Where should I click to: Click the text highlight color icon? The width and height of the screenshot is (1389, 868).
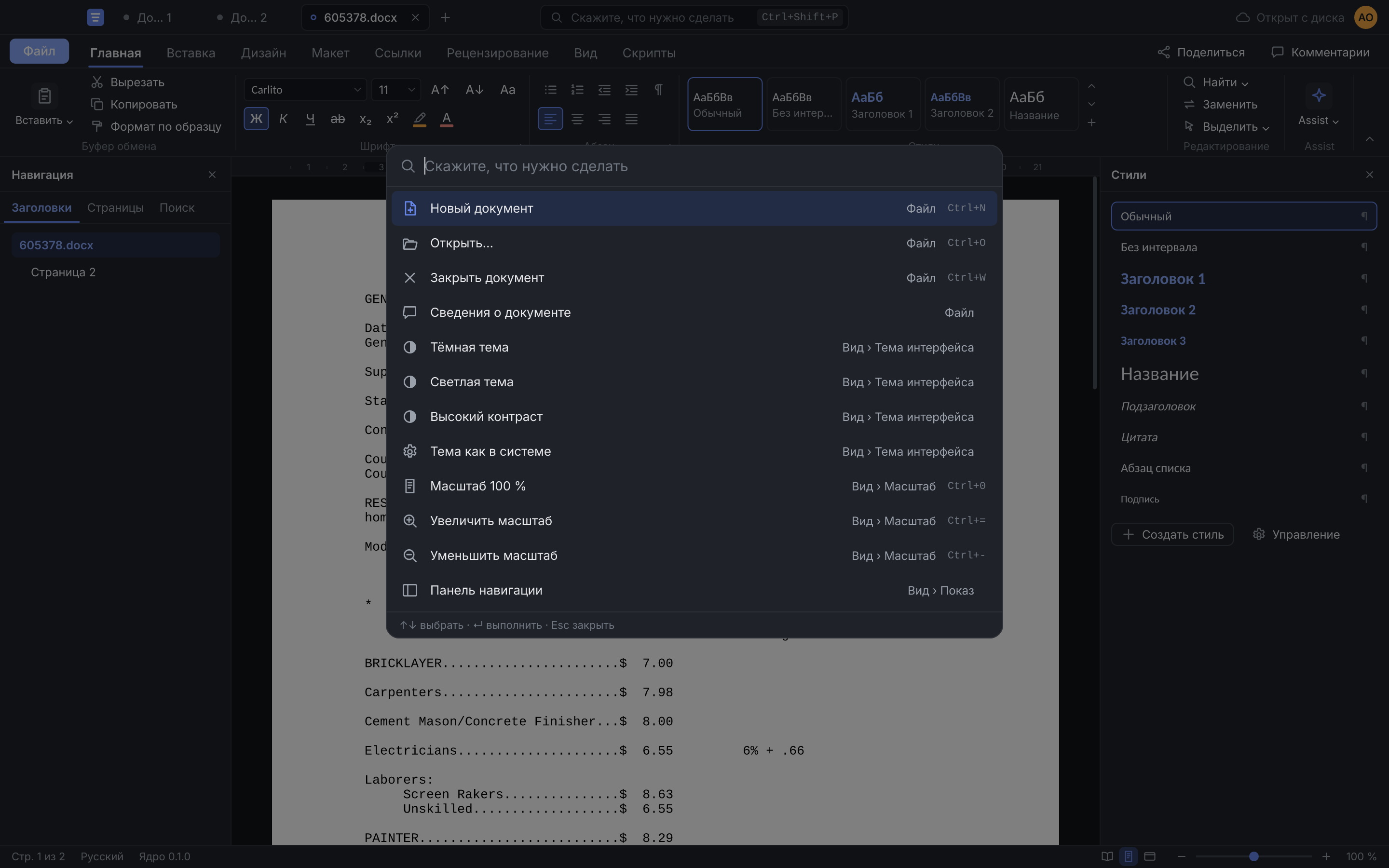(420, 119)
